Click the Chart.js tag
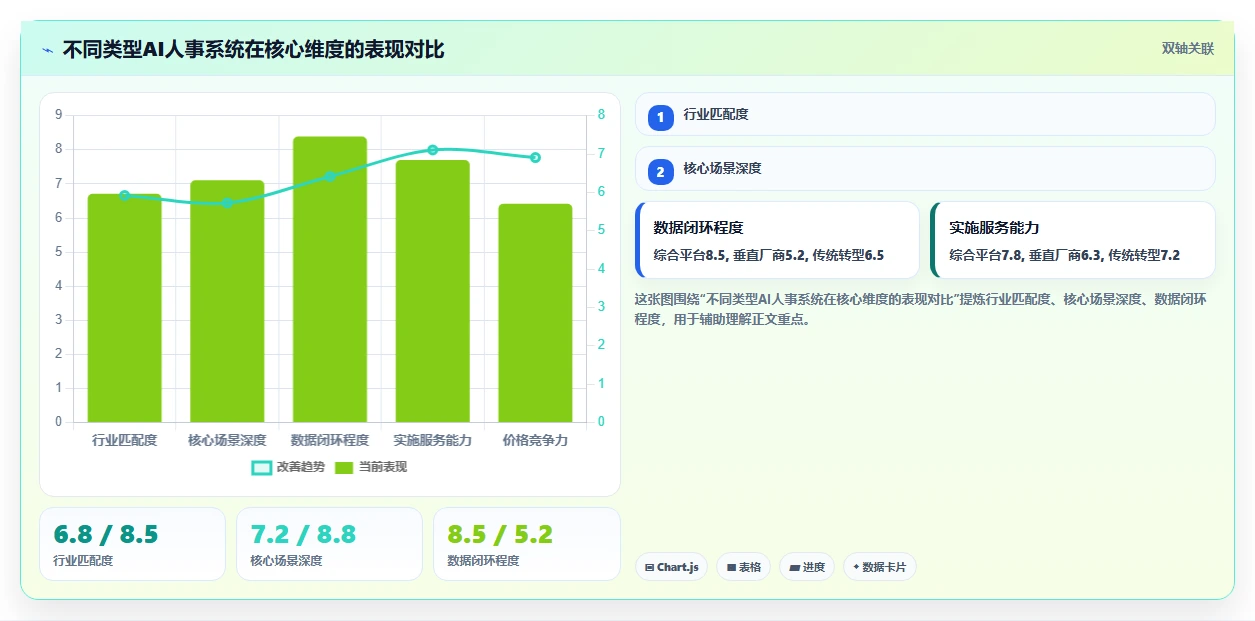Viewport: 1255px width, 621px height. pyautogui.click(x=671, y=567)
